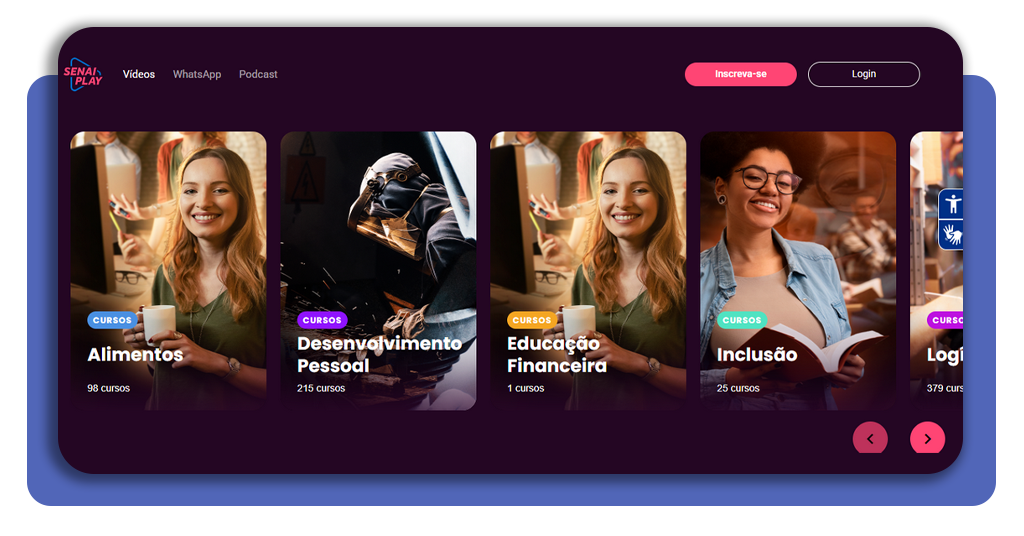Viewport: 1024px width, 536px height.
Task: Open the Podcast menu item
Action: (258, 74)
